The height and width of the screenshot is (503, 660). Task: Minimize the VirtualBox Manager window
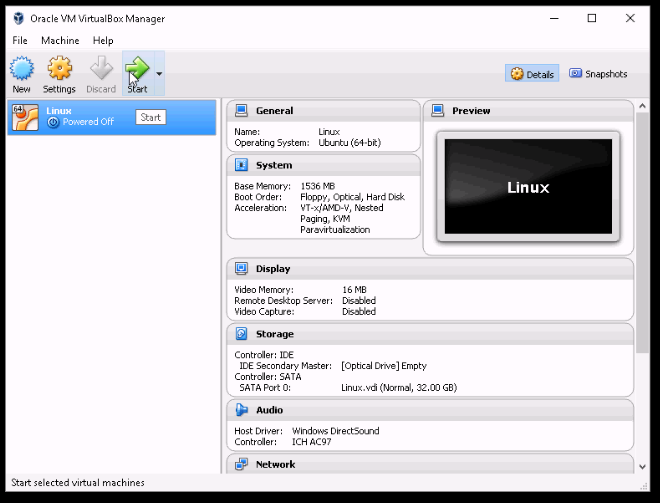coord(554,18)
